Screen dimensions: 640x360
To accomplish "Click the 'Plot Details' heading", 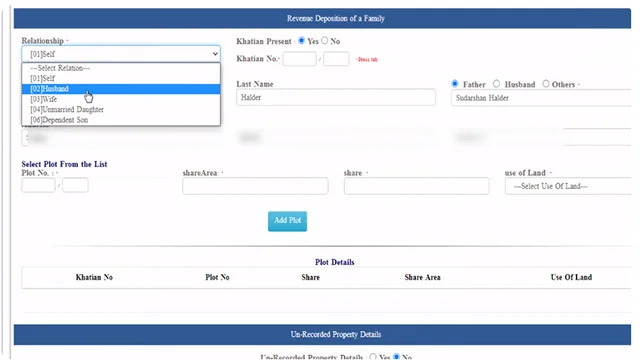I will (x=335, y=262).
